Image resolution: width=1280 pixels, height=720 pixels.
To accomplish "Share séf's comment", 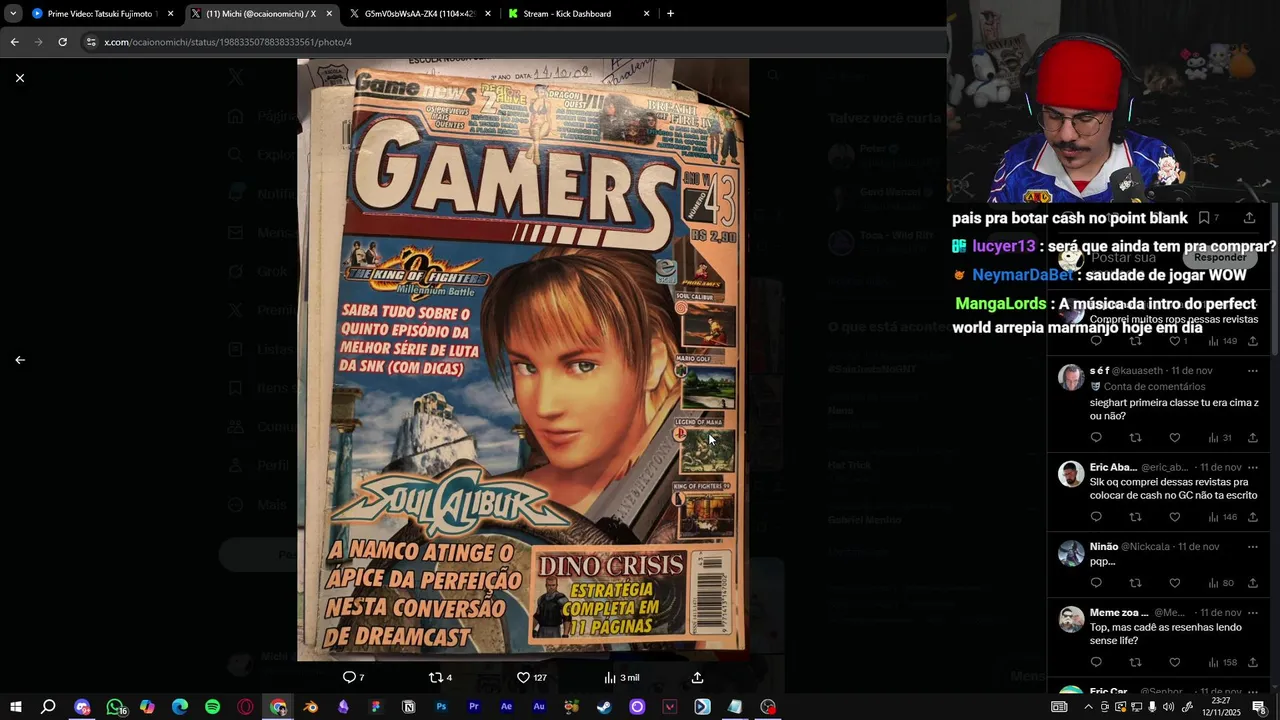I will [x=1252, y=437].
